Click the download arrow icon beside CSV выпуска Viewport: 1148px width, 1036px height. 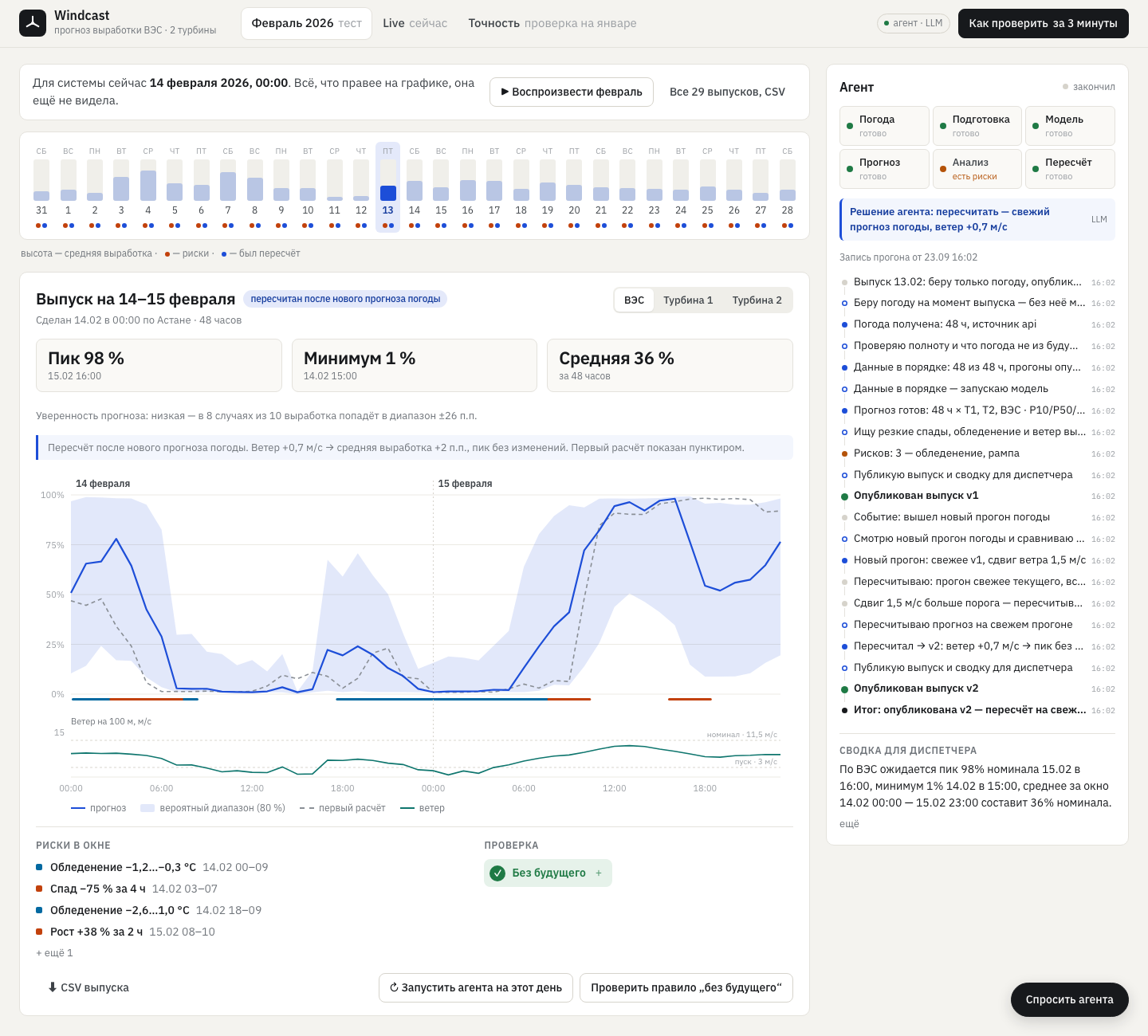pos(53,987)
